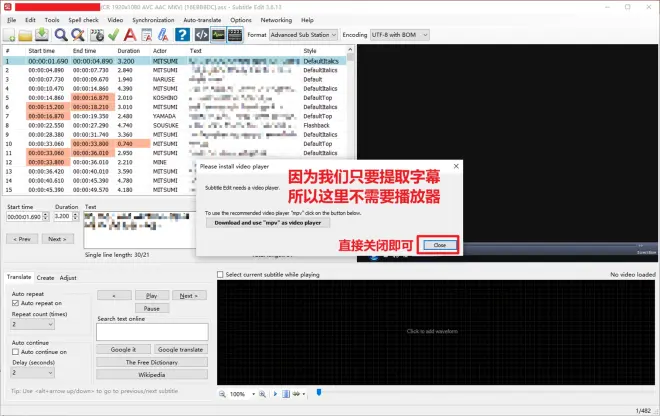660x416 pixels.
Task: Click the Duration spinner arrows
Action: click(x=75, y=216)
